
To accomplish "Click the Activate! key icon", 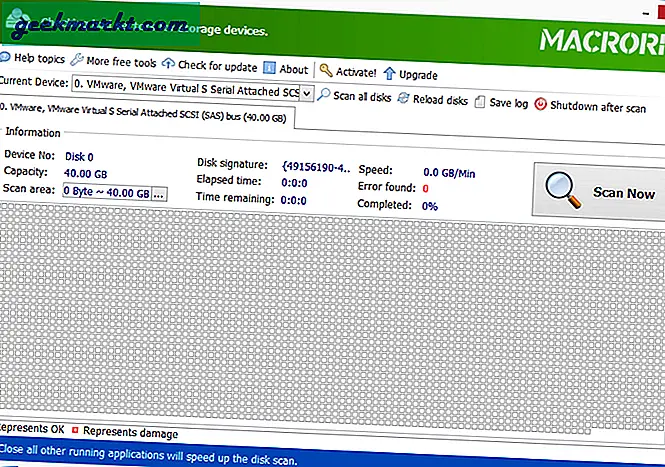I will click(x=326, y=71).
